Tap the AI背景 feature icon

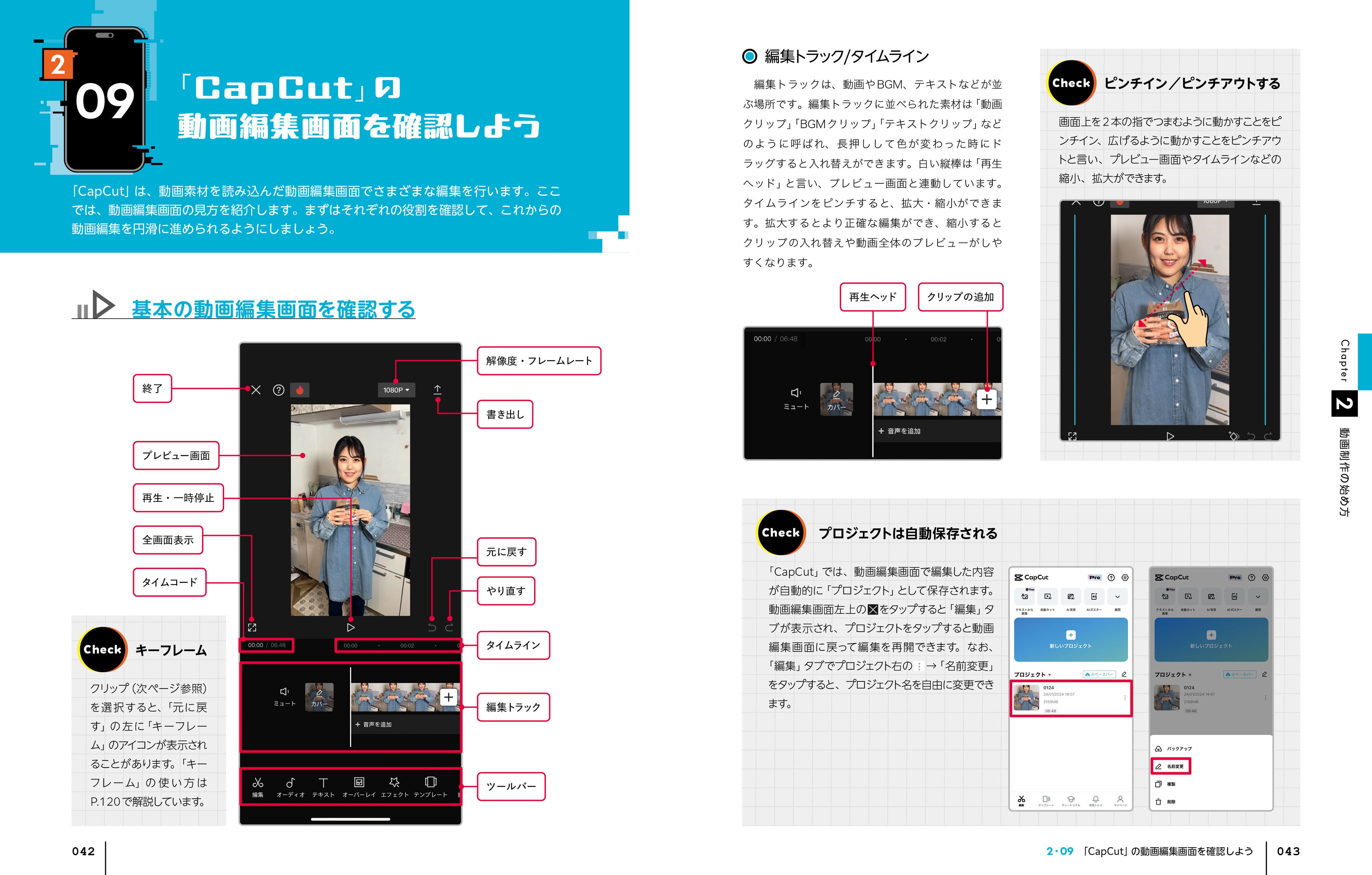1071,596
